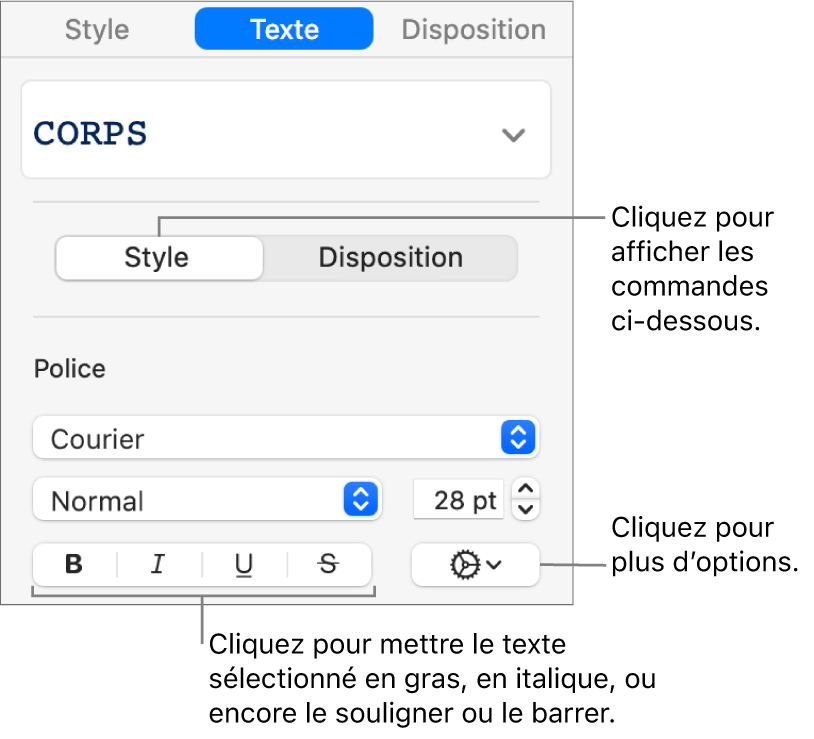The height and width of the screenshot is (739, 814).
Task: Click the chevron beside the gear icon
Action: coord(494,565)
